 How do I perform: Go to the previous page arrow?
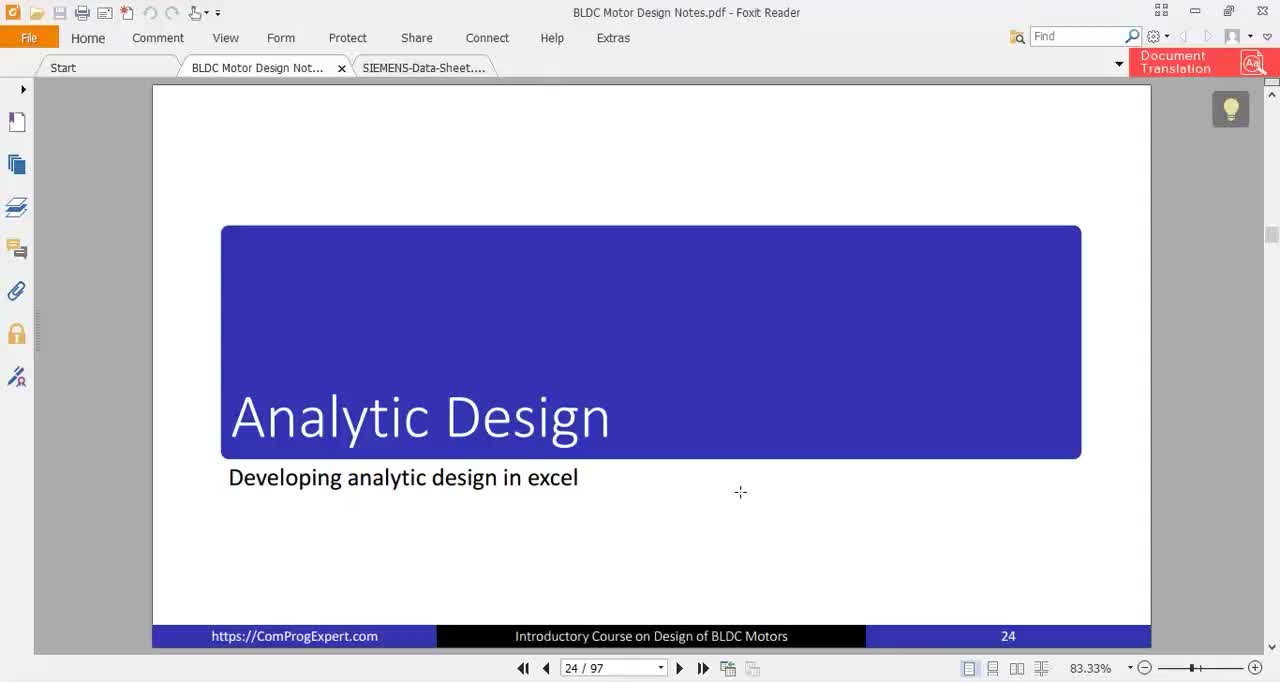[546, 668]
